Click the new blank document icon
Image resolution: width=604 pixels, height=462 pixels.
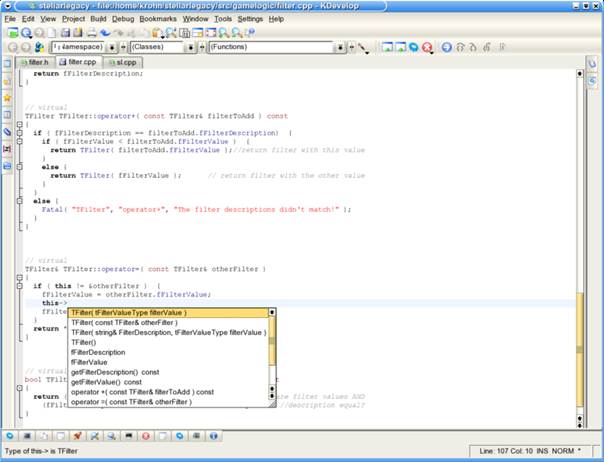point(52,33)
